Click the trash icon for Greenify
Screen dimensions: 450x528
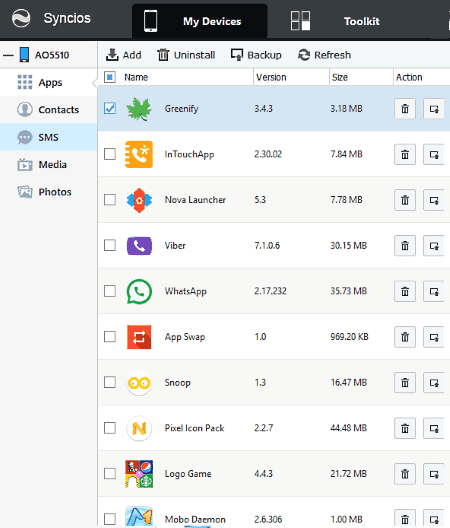405,109
